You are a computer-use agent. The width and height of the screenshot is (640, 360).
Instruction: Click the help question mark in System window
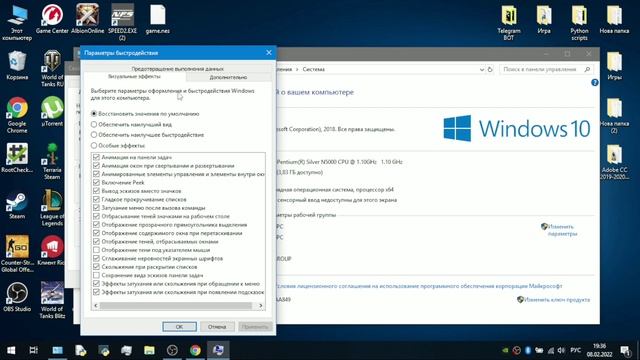594,82
